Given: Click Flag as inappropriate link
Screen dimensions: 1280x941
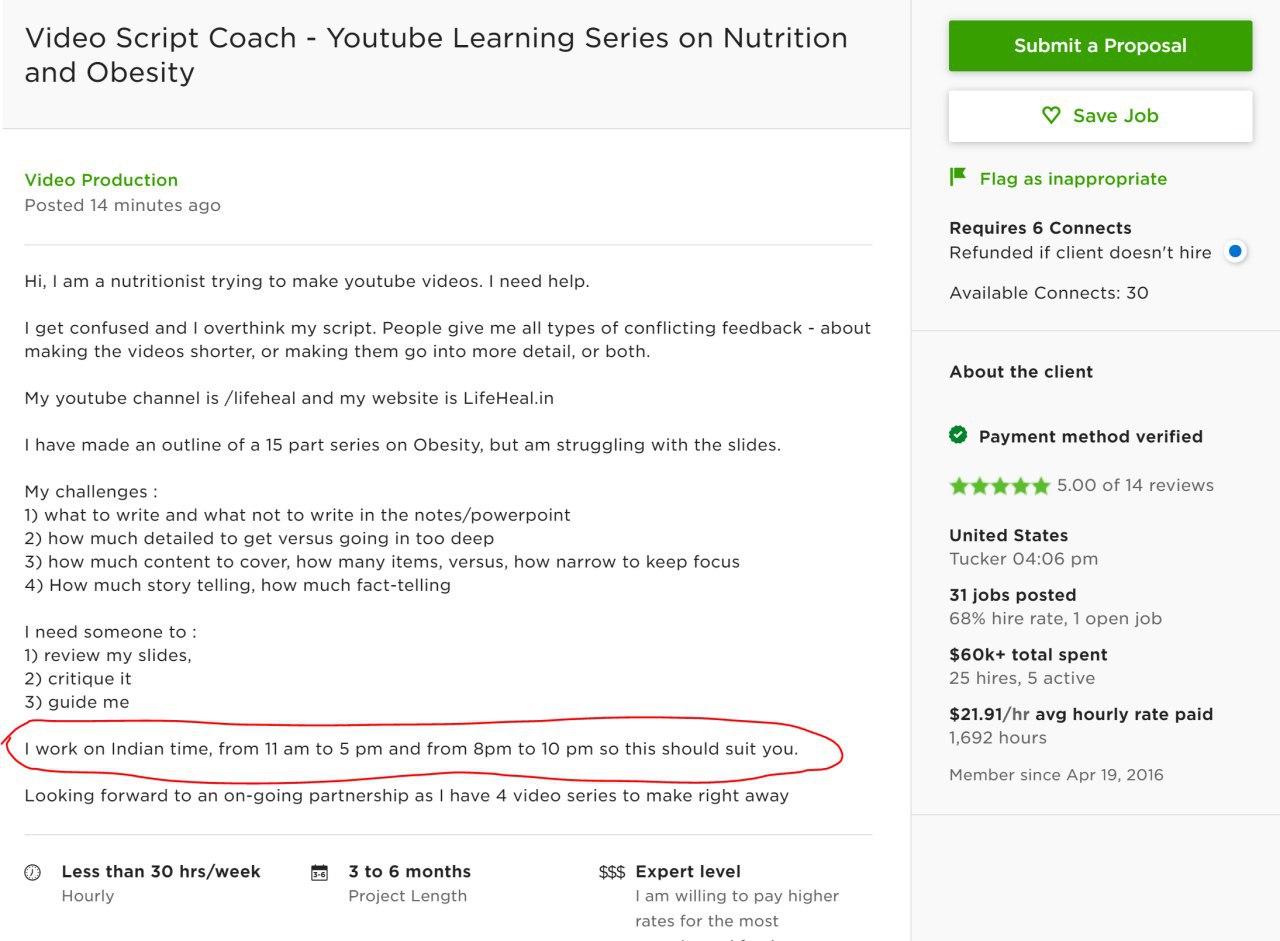Looking at the screenshot, I should point(1073,179).
